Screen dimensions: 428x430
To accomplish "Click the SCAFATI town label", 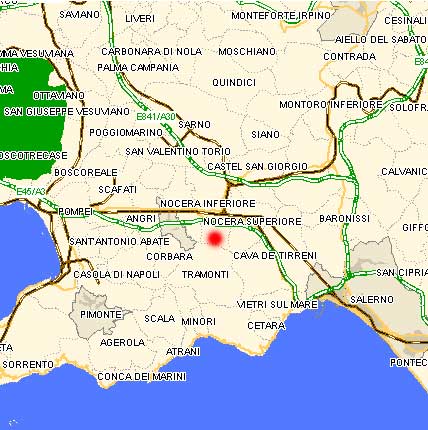I will 118,190.
